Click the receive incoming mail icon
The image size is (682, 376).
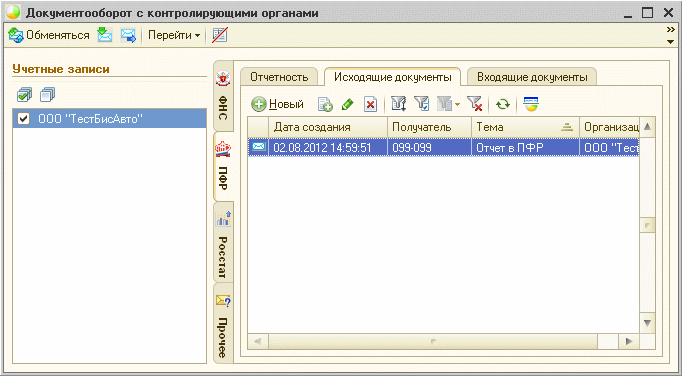point(104,35)
